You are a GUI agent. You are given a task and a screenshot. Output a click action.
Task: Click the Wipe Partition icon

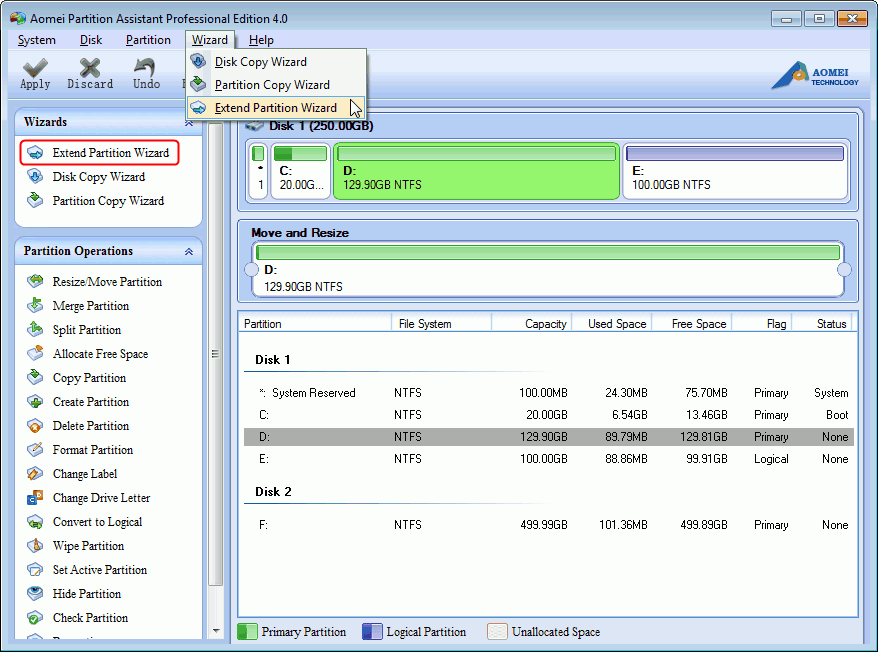[x=35, y=546]
